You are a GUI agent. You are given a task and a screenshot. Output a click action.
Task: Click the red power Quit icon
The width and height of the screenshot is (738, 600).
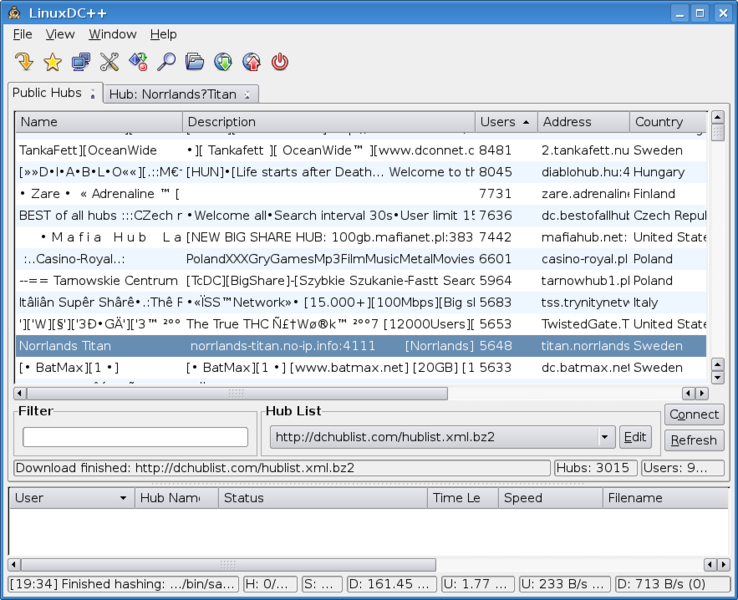(280, 62)
